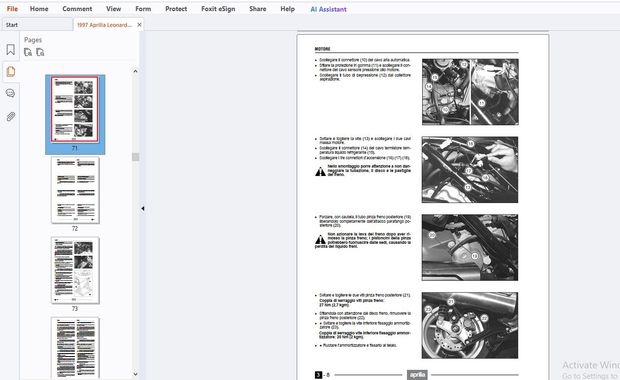Click the MOTORE heading on the page
This screenshot has width=620, height=380.
pos(322,49)
